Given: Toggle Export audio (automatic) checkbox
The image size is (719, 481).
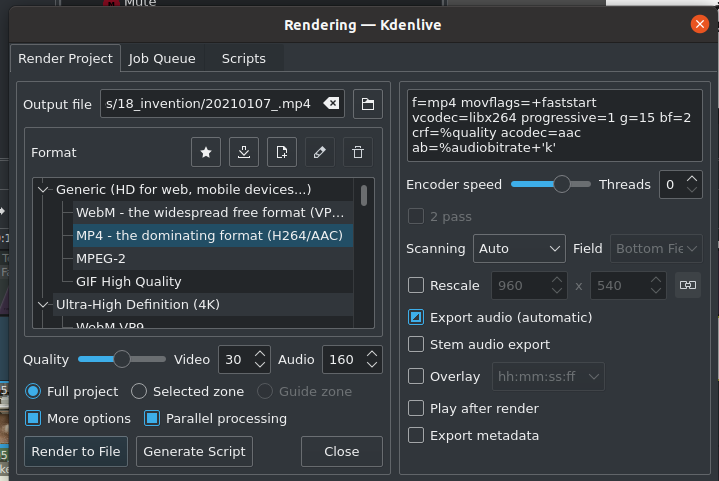Looking at the screenshot, I should click(x=416, y=317).
